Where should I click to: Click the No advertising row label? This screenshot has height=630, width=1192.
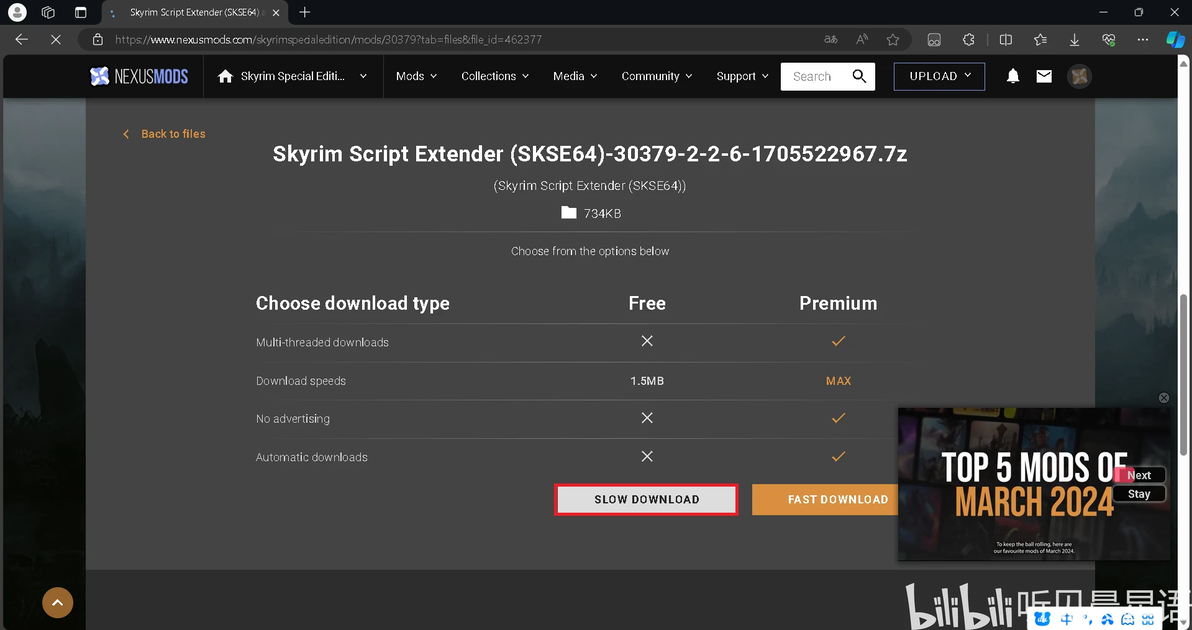[293, 419]
